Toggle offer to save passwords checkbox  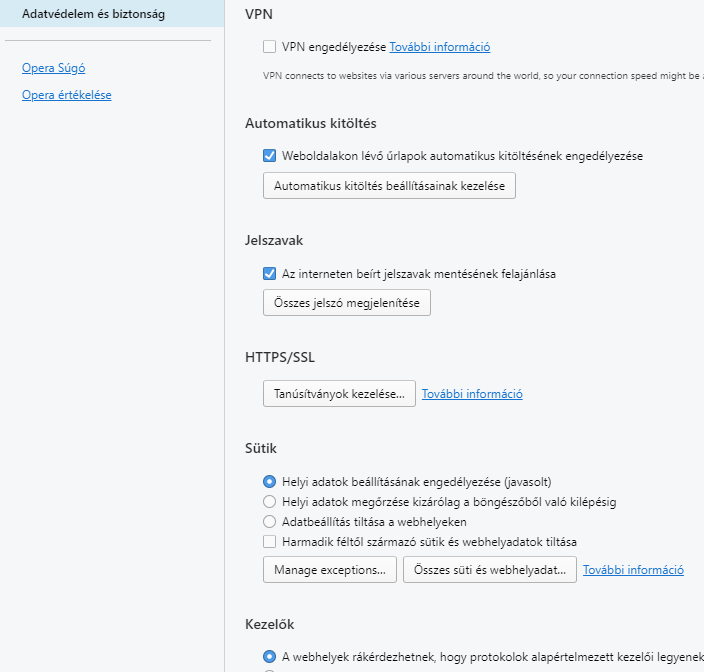[x=269, y=273]
